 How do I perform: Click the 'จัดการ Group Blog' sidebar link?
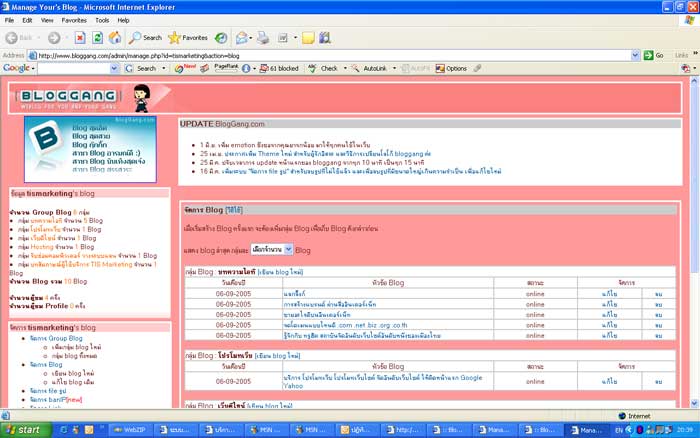[x=56, y=338]
